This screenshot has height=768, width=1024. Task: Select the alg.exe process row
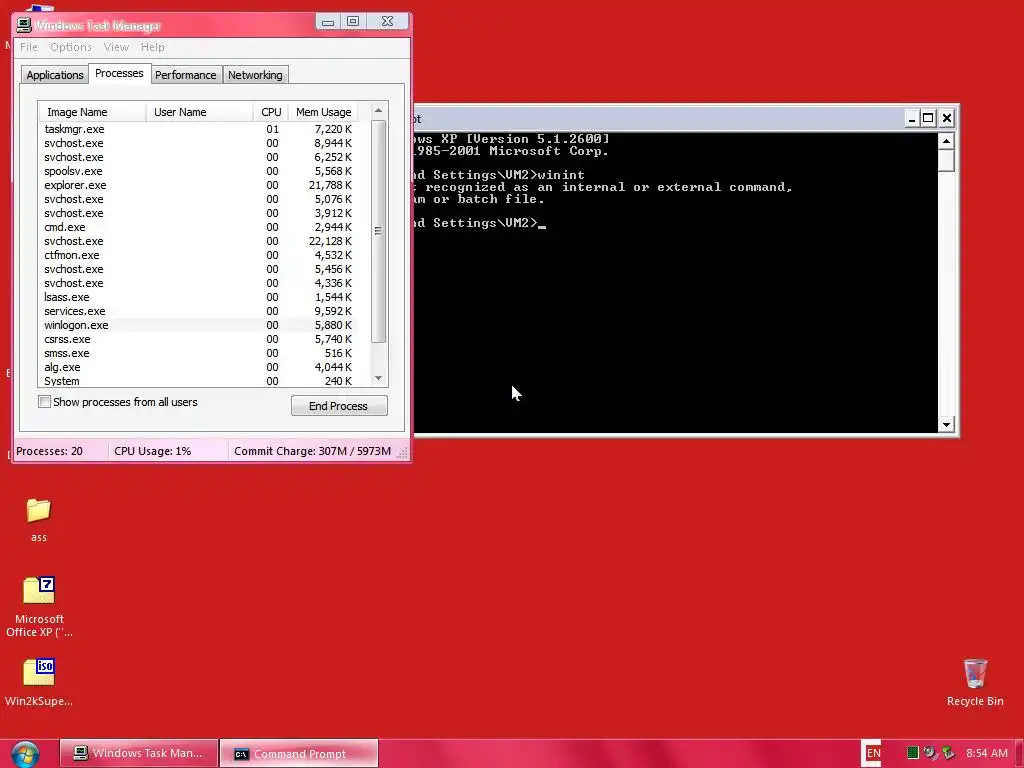tap(198, 367)
